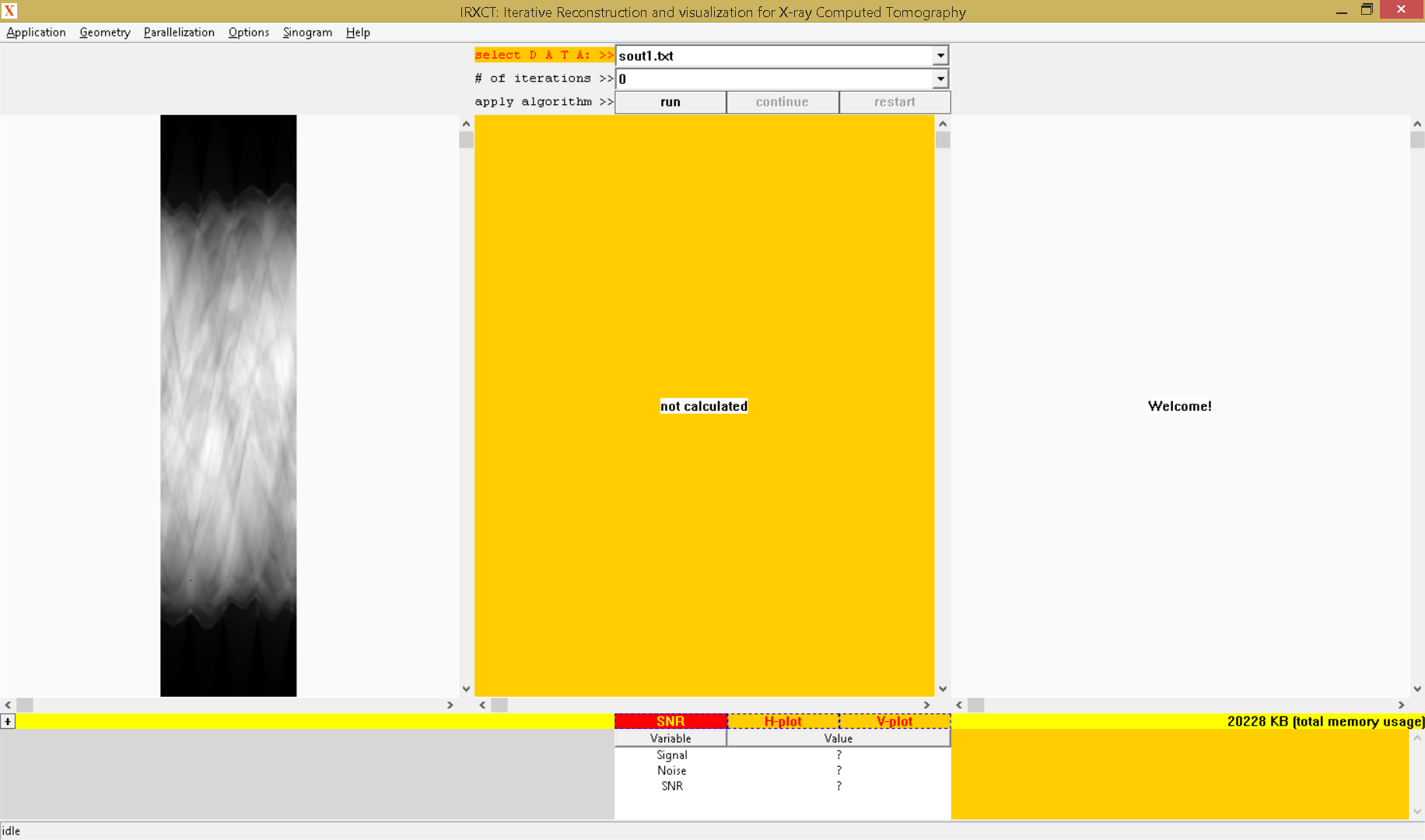Open the Help menu
This screenshot has height=840, width=1425.
pos(358,32)
